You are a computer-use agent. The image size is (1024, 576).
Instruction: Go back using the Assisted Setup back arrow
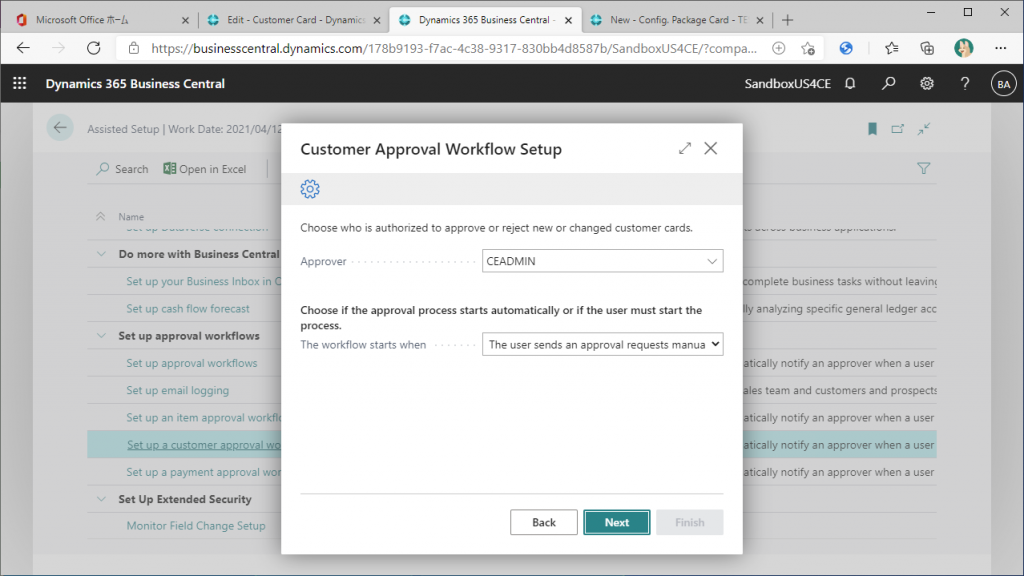(60, 128)
